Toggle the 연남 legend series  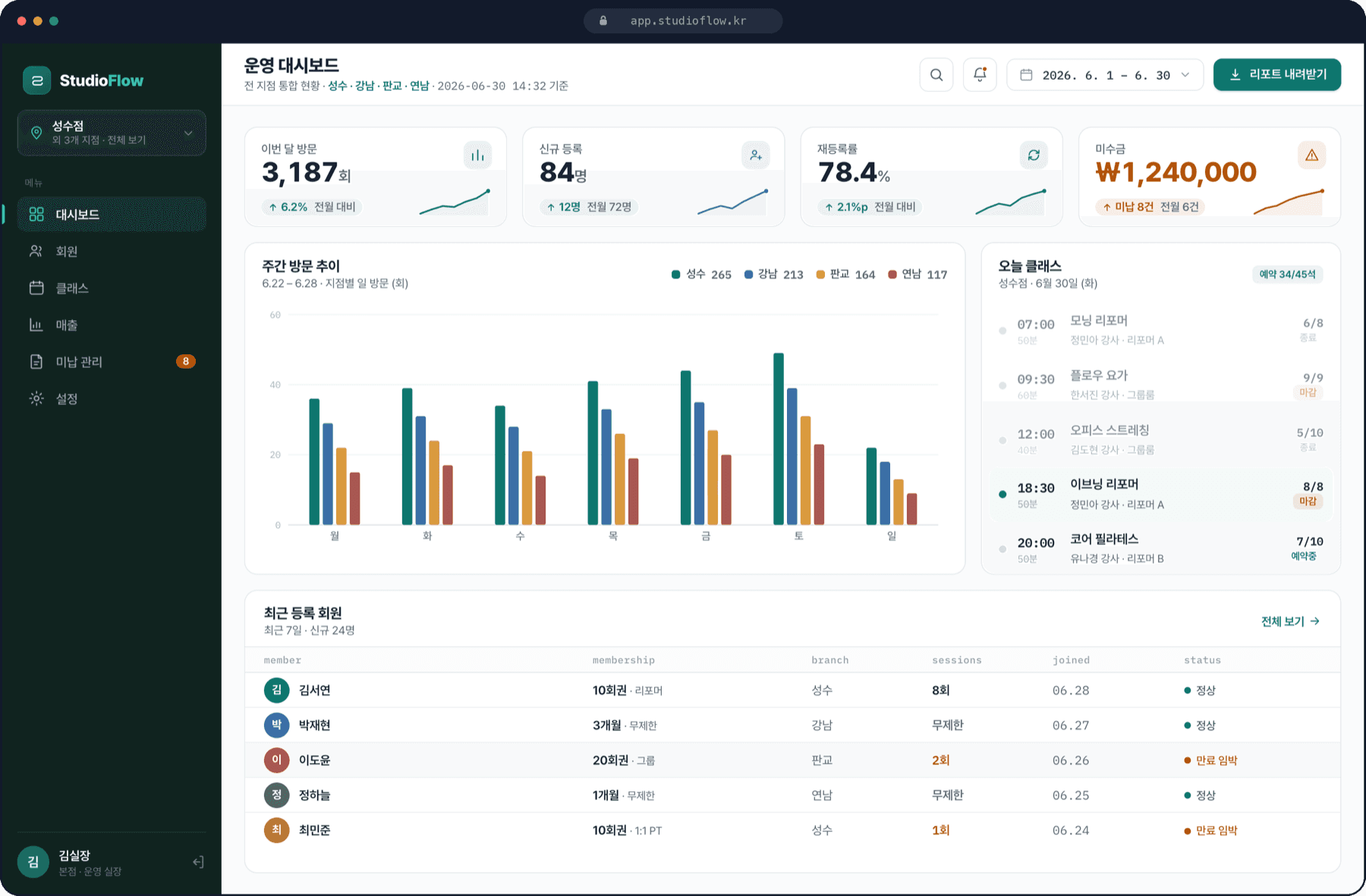point(917,275)
